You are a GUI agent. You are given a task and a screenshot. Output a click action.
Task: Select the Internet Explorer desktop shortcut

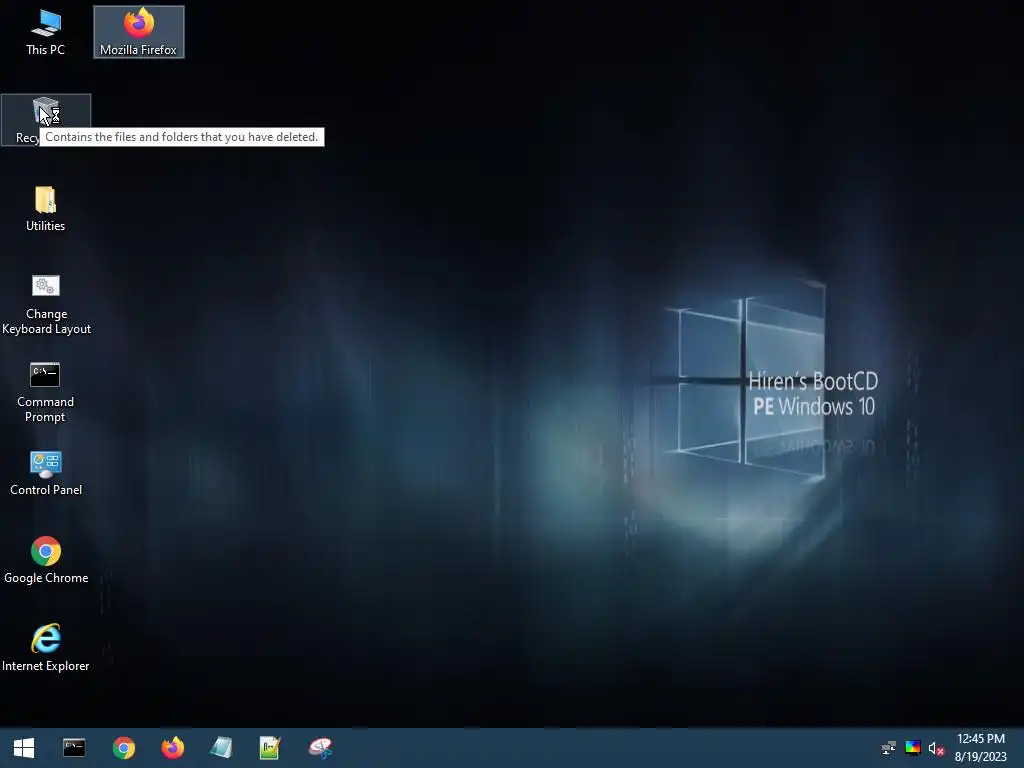click(x=46, y=648)
